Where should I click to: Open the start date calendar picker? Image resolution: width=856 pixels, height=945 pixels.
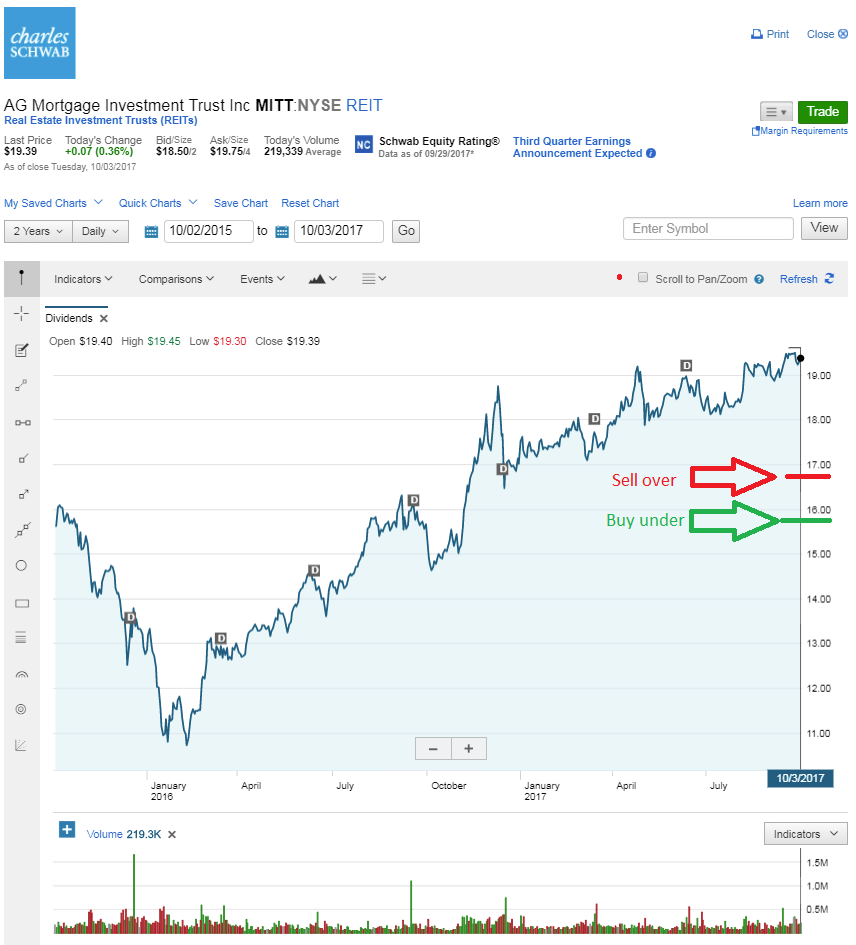(151, 231)
